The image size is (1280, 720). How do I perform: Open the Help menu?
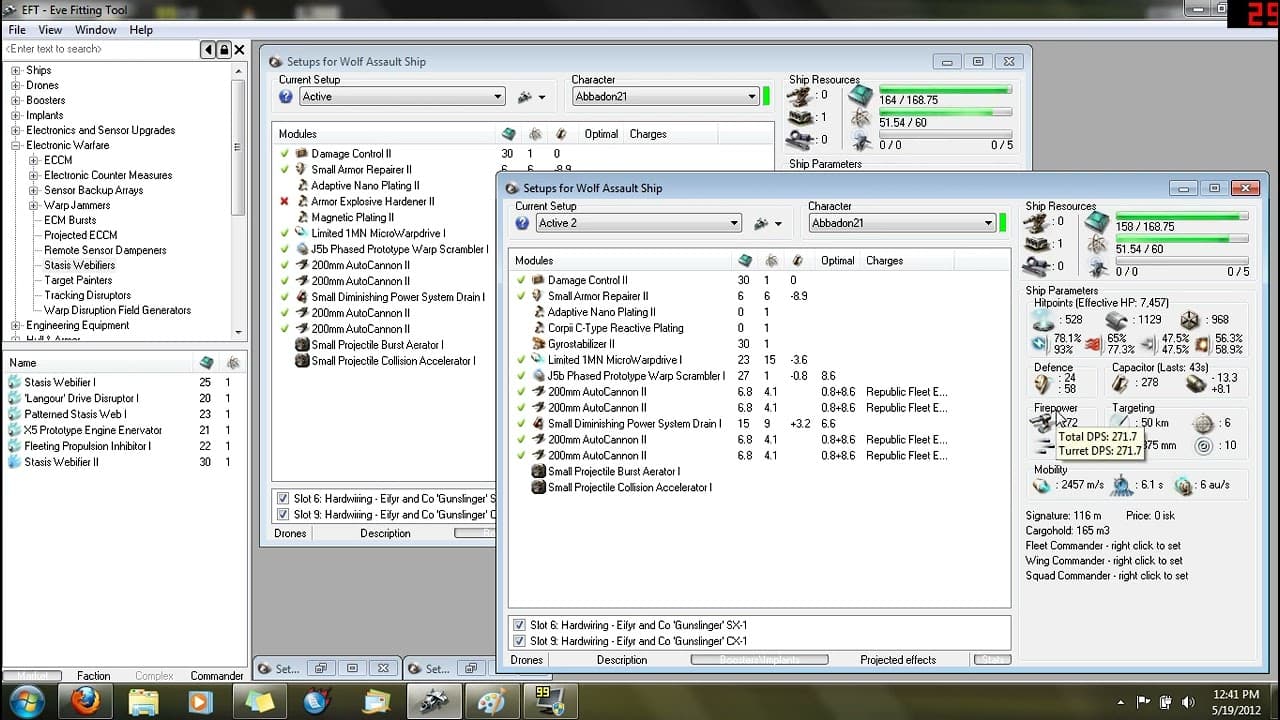click(x=141, y=30)
